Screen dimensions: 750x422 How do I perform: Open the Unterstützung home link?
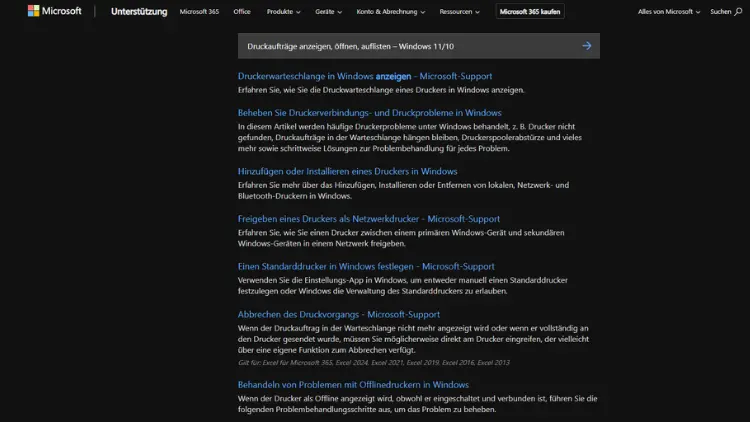tap(139, 11)
